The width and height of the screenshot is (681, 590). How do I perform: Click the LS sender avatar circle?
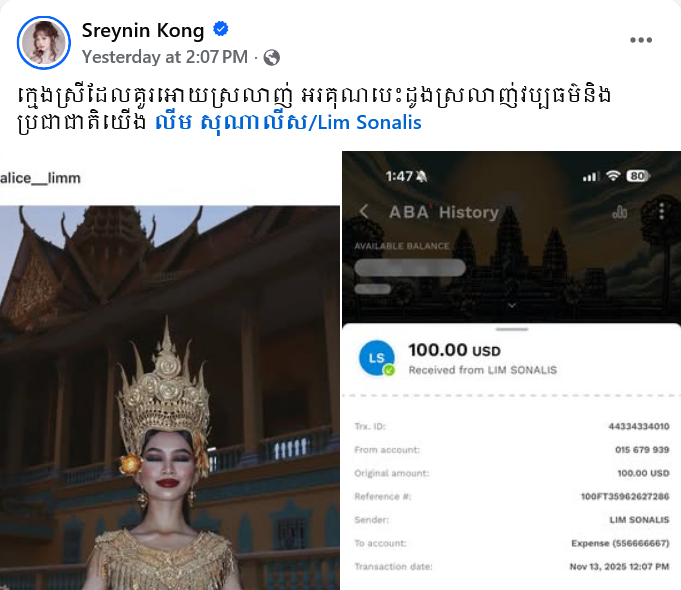[377, 358]
